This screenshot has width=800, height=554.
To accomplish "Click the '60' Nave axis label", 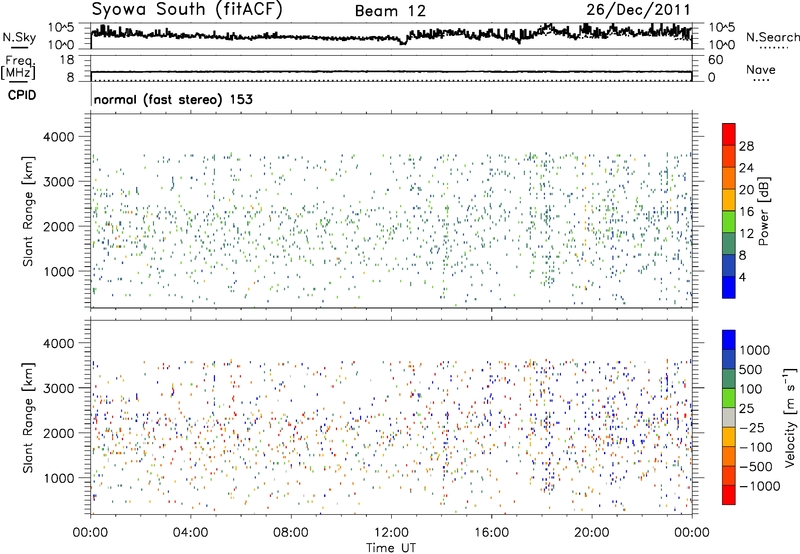I will [x=715, y=60].
